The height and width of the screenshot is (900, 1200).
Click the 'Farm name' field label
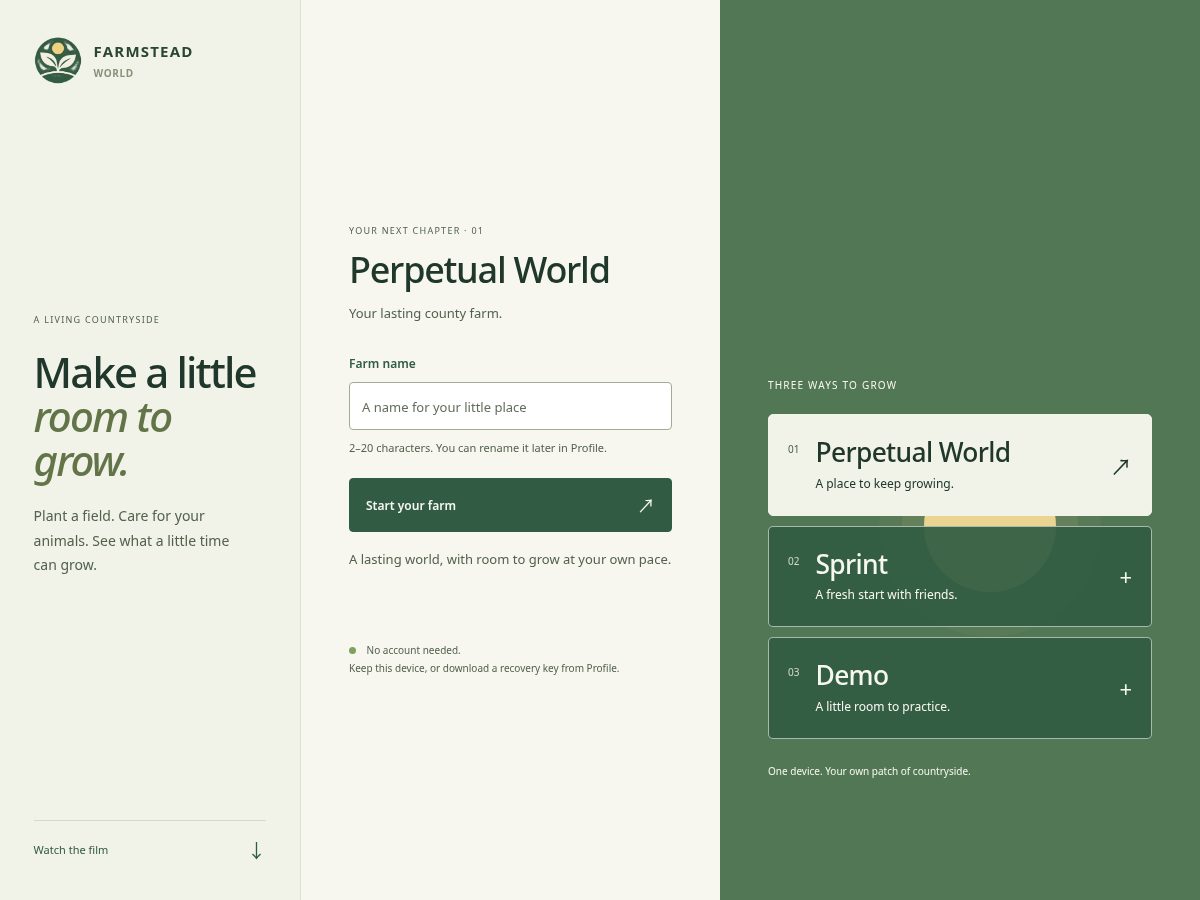[382, 363]
